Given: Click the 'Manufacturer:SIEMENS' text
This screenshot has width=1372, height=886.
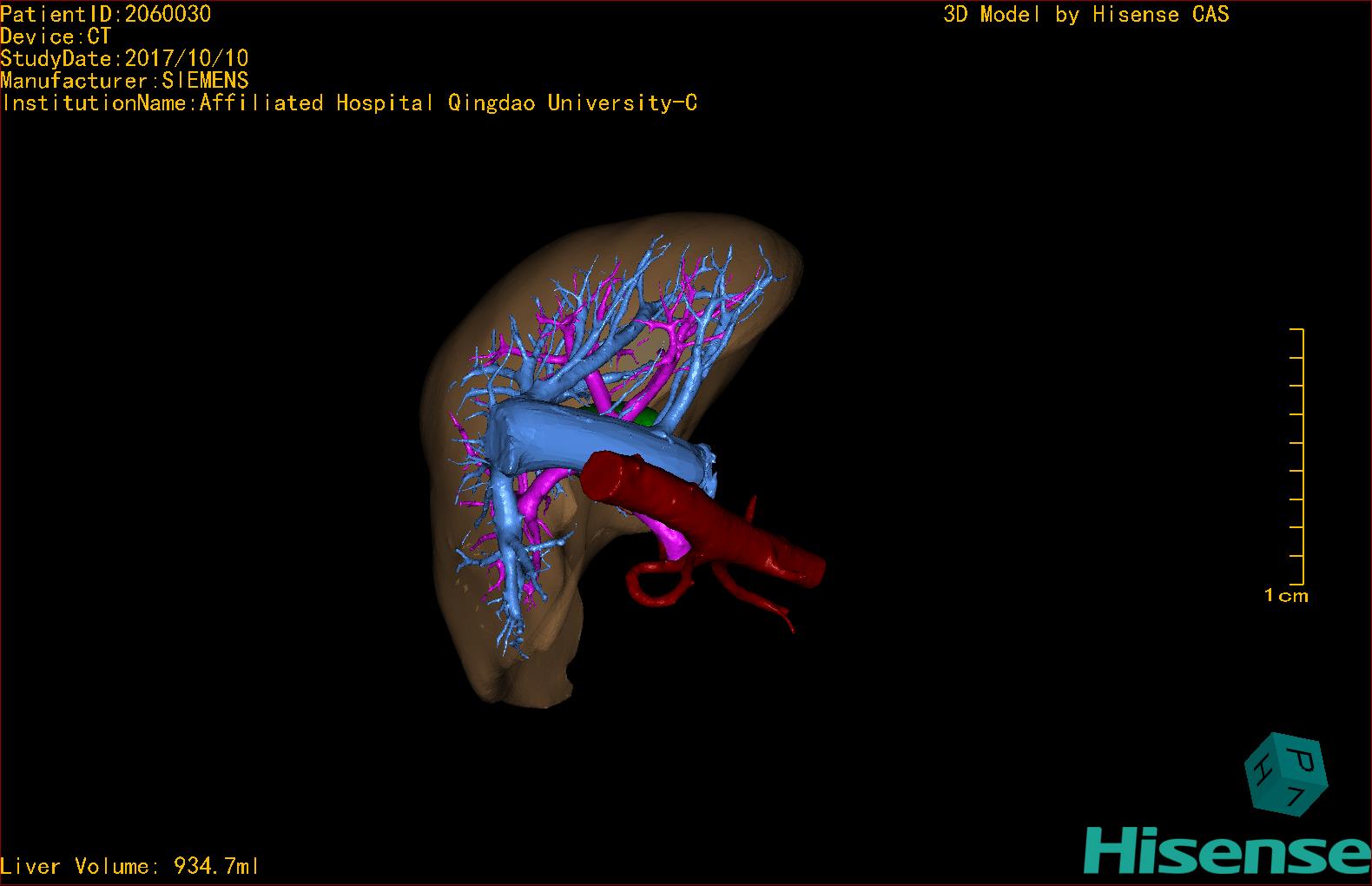Looking at the screenshot, I should (125, 81).
